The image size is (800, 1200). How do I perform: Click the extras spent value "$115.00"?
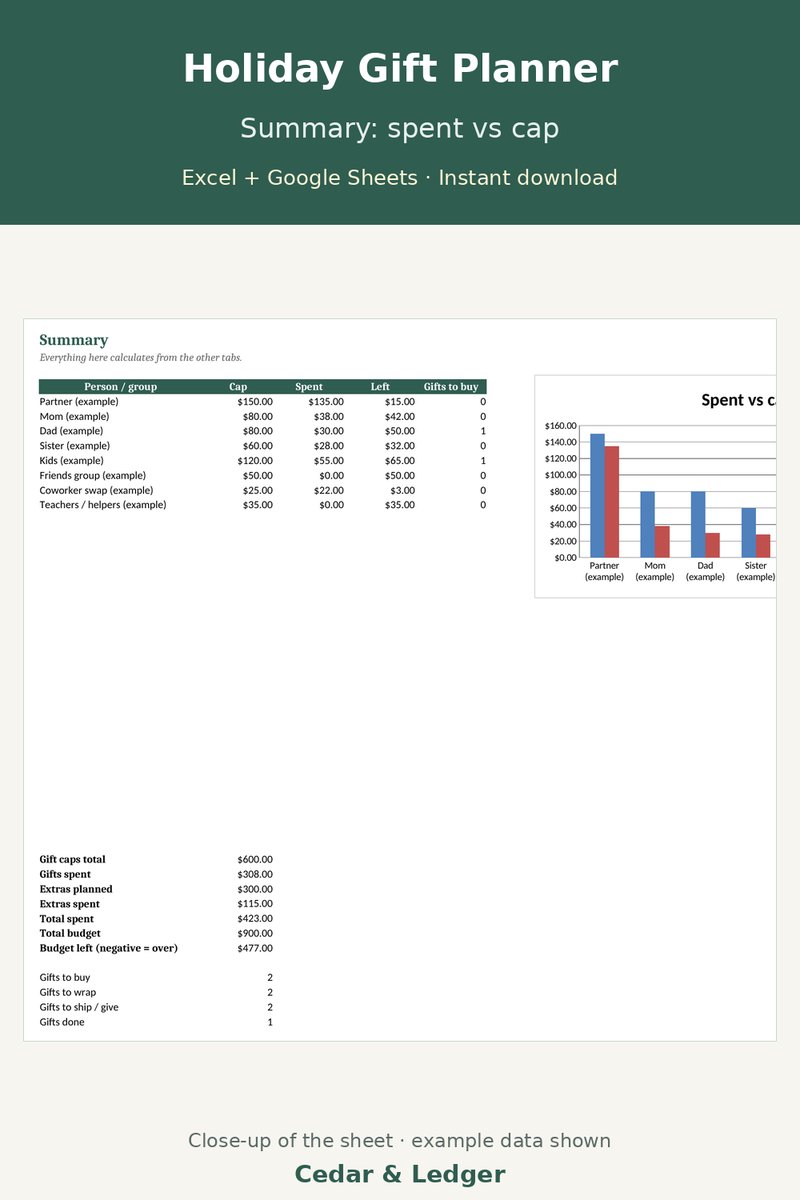coord(255,903)
